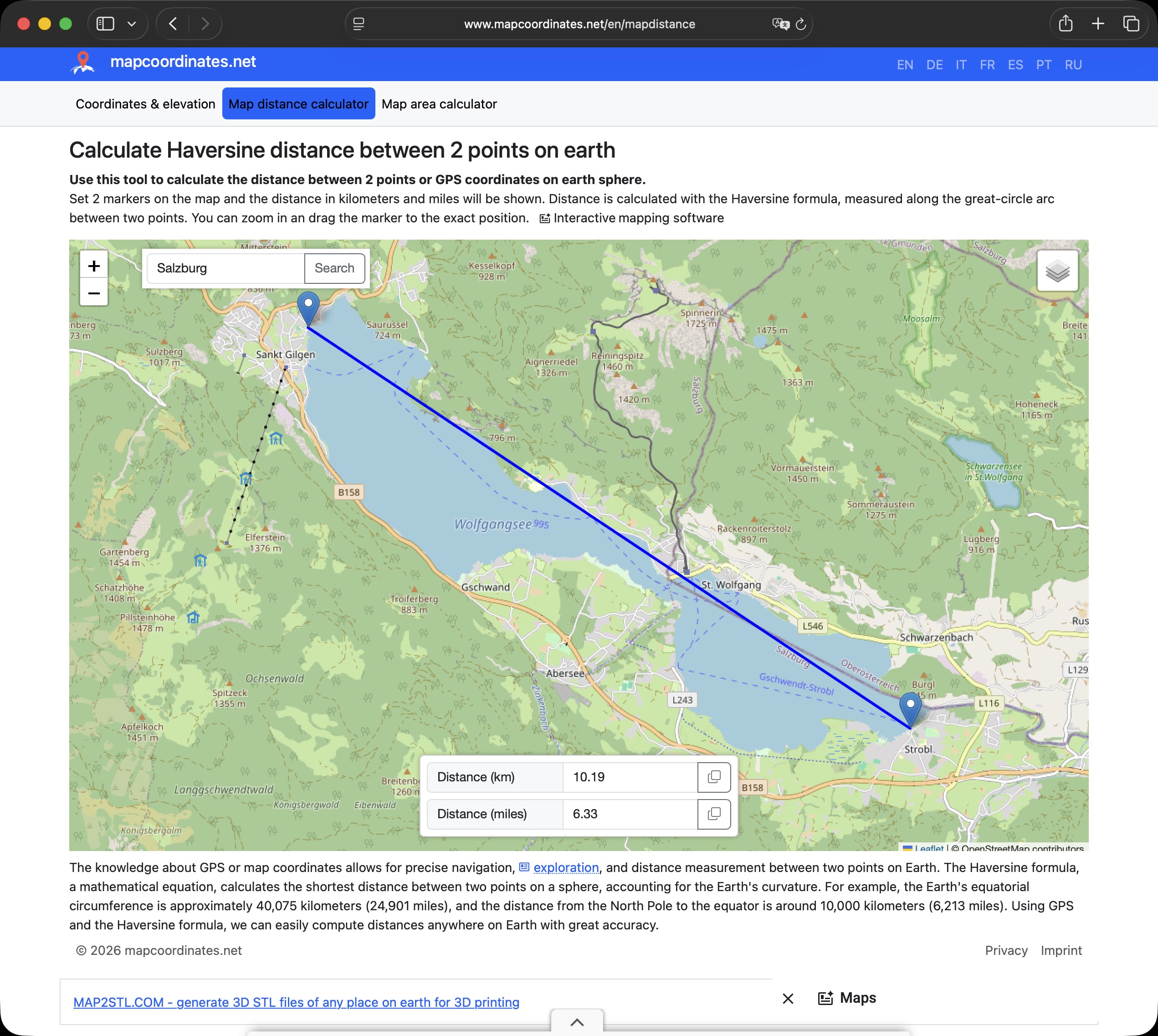The image size is (1158, 1036).
Task: Click the Safari address bar URL
Action: point(579,24)
